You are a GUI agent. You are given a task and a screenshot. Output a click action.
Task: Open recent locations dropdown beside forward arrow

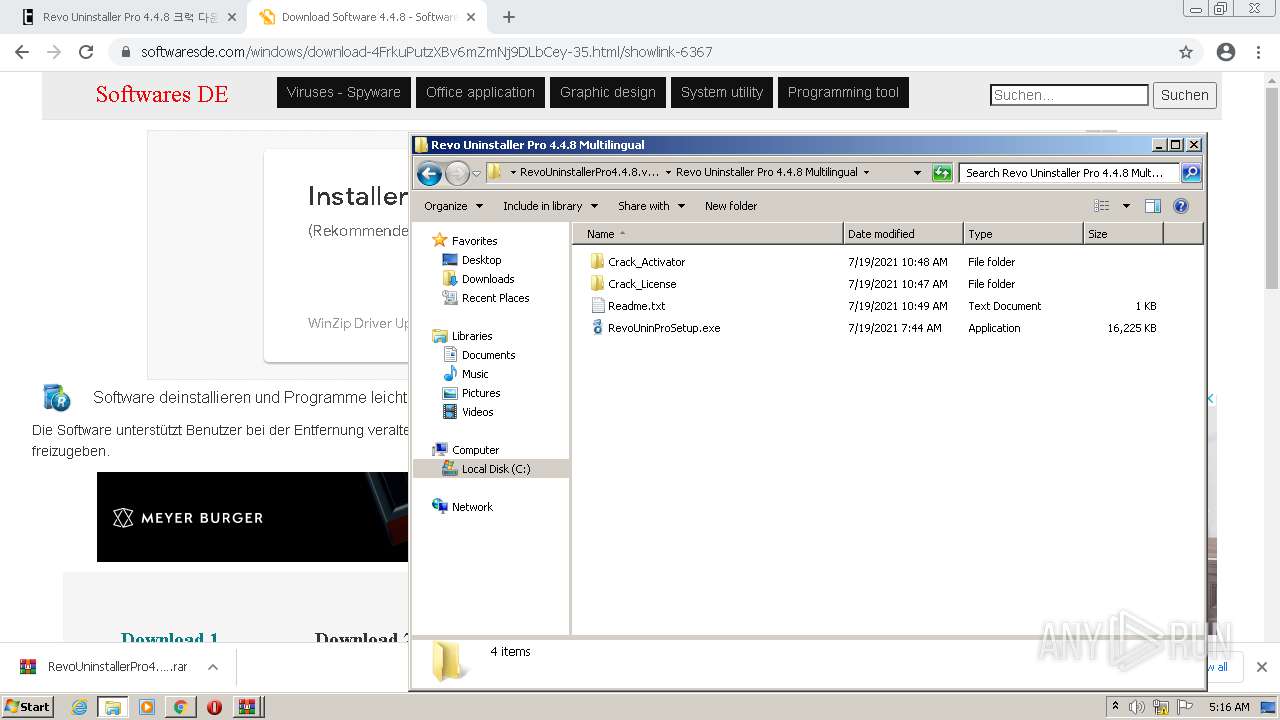click(x=476, y=173)
